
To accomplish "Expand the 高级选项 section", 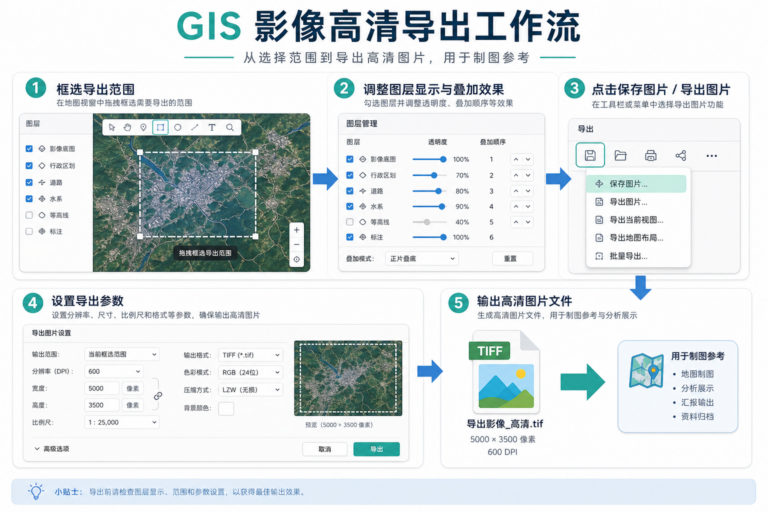I will point(51,449).
